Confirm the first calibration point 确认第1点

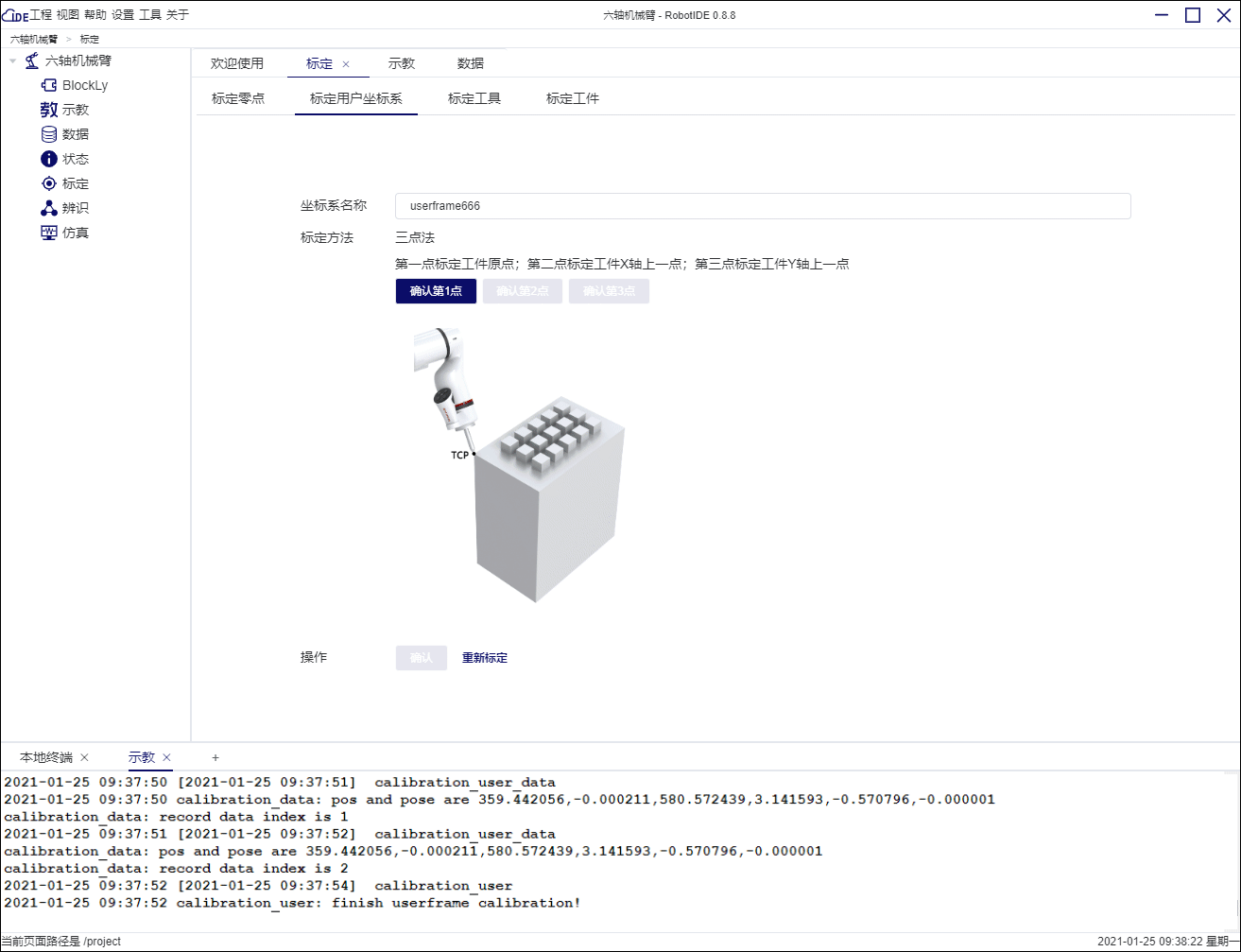[436, 291]
